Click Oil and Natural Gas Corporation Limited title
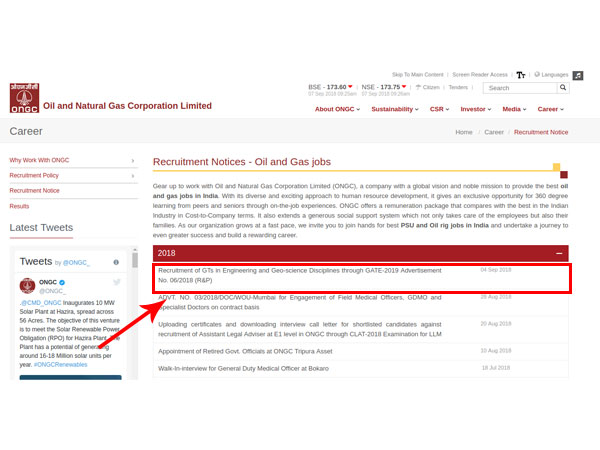Image resolution: width=600 pixels, height=450 pixels. [x=127, y=106]
